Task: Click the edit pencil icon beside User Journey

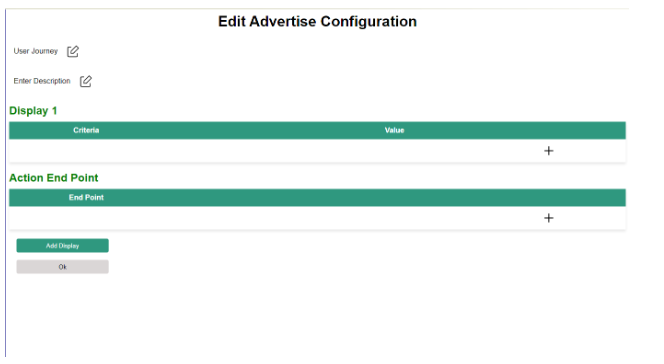Action: coord(73,51)
